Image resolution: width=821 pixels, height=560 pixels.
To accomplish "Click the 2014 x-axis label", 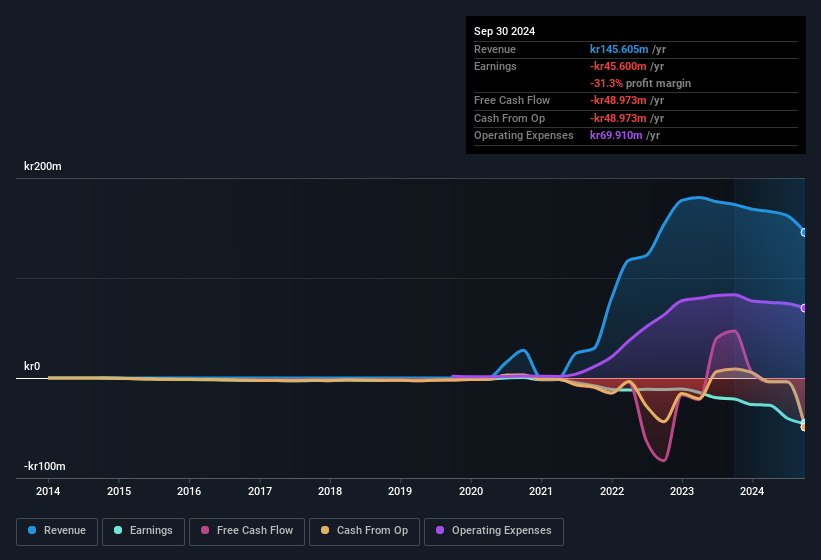I will coord(48,491).
